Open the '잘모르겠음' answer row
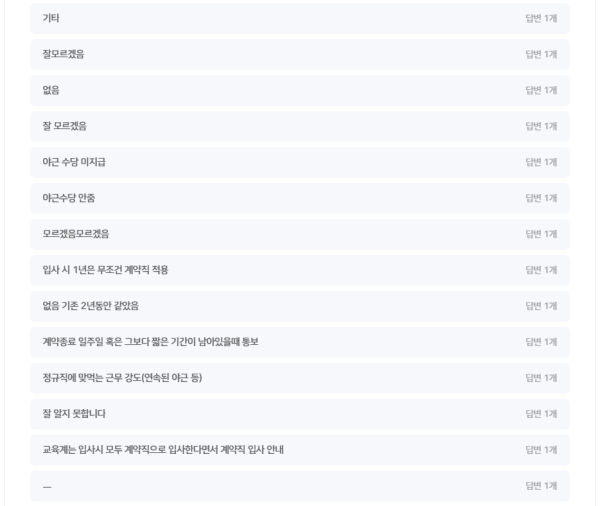Screen dimensions: 600x506 point(300,54)
